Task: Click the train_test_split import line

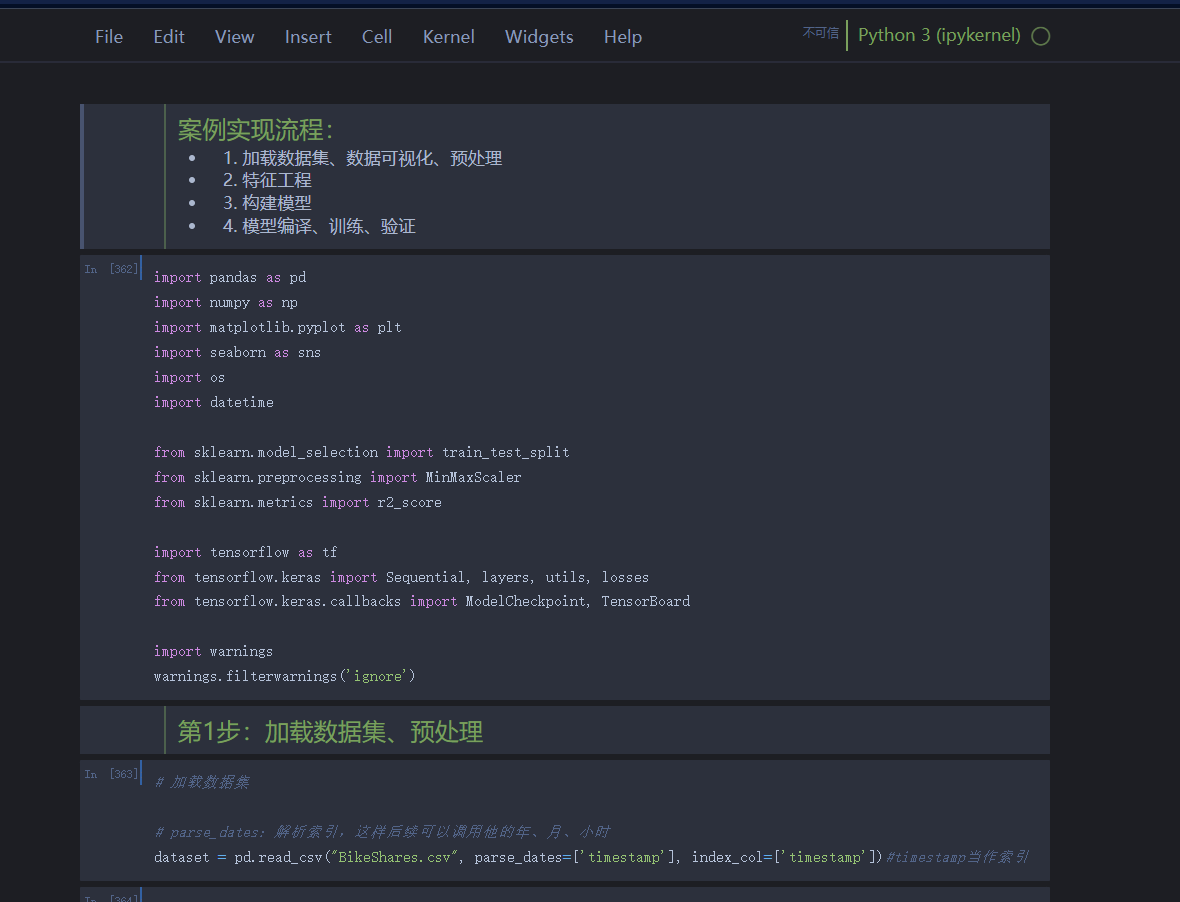Action: click(361, 452)
